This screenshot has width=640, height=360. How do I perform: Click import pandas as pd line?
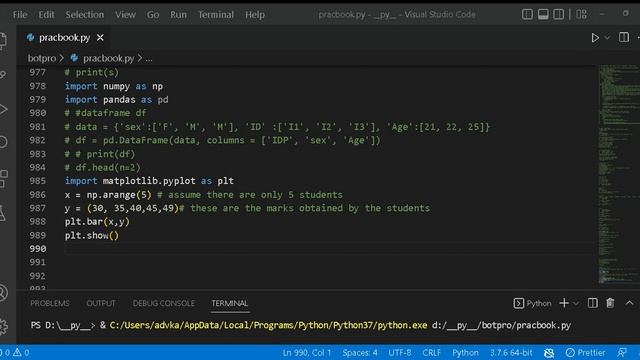point(116,100)
